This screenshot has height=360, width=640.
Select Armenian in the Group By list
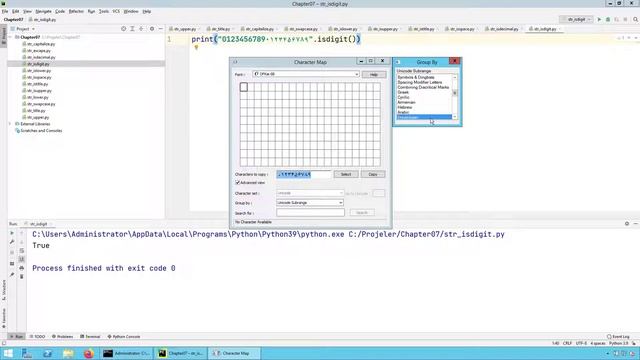[x=406, y=102]
